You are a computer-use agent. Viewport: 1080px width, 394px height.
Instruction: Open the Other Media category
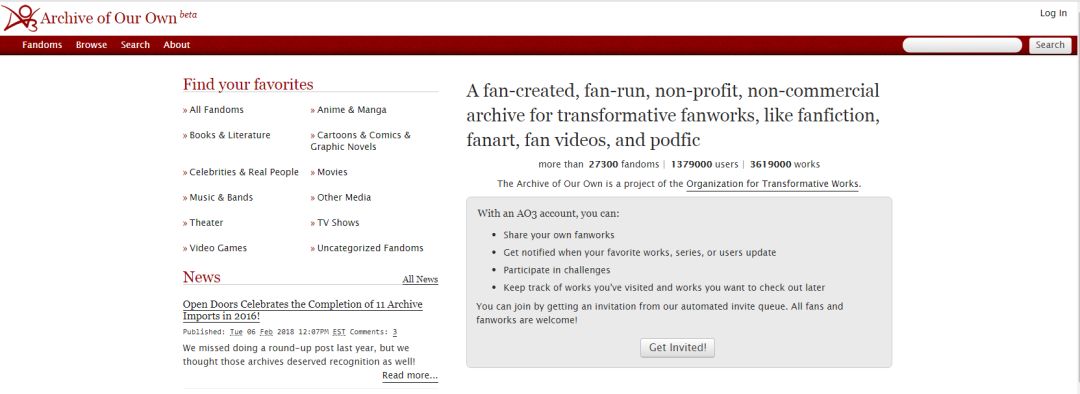344,198
